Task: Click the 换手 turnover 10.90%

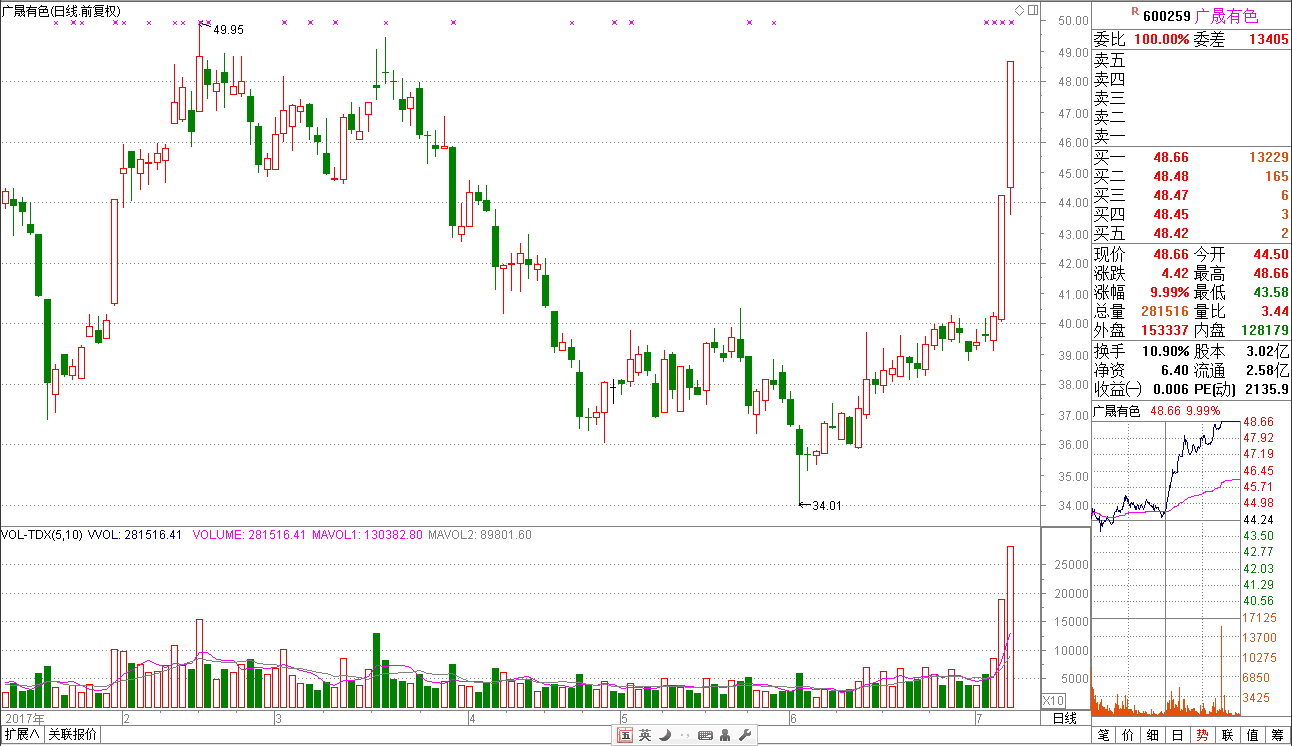Action: (1165, 352)
